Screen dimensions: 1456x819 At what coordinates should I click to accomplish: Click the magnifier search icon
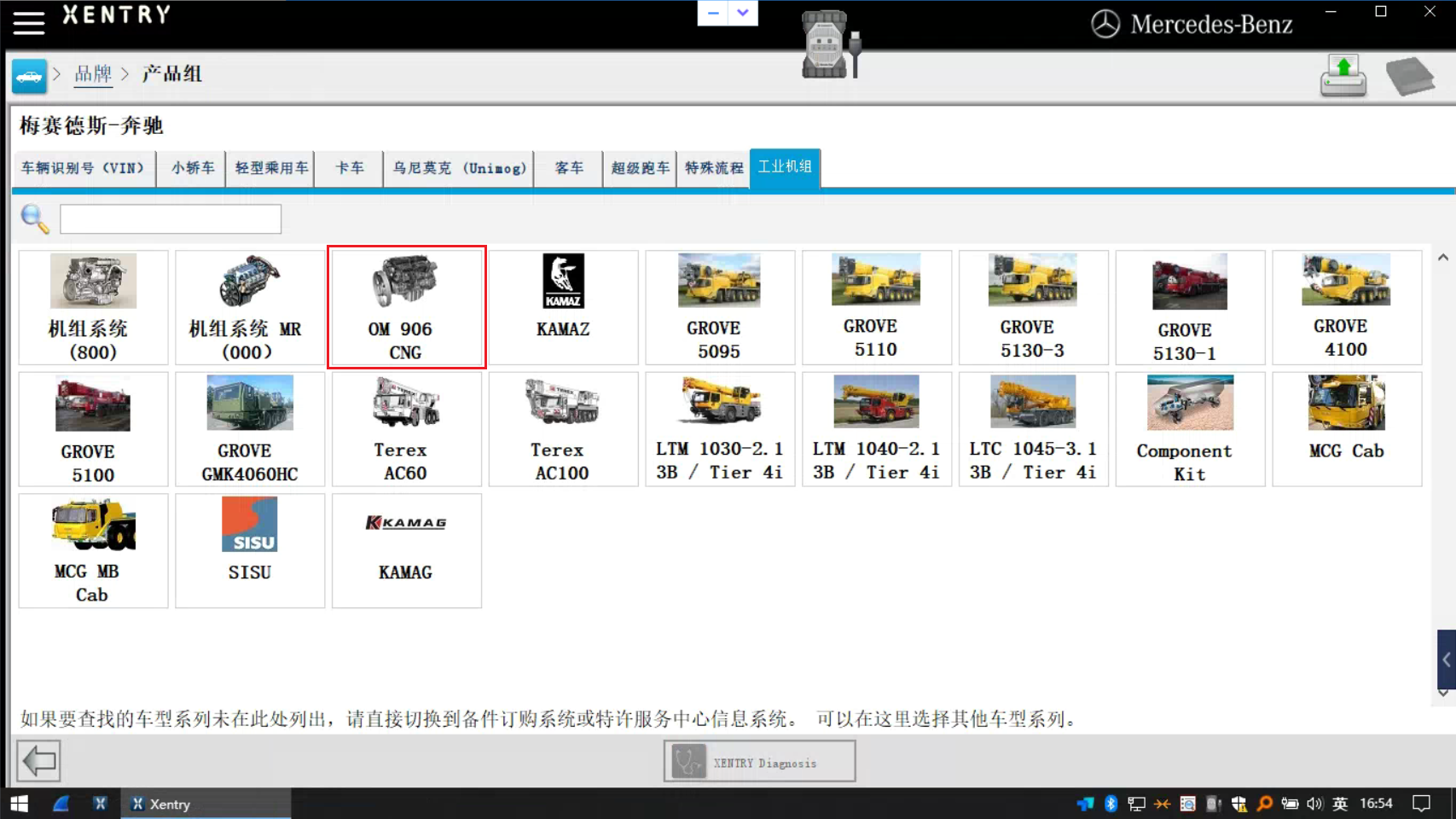pos(35,219)
